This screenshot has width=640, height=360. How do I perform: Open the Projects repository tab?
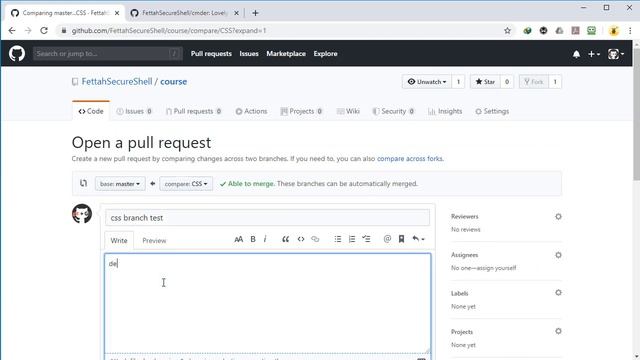[302, 111]
